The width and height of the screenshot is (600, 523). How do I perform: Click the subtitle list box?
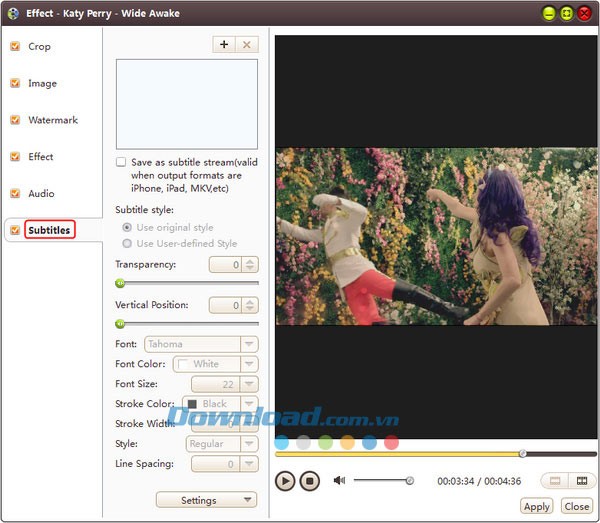(187, 104)
